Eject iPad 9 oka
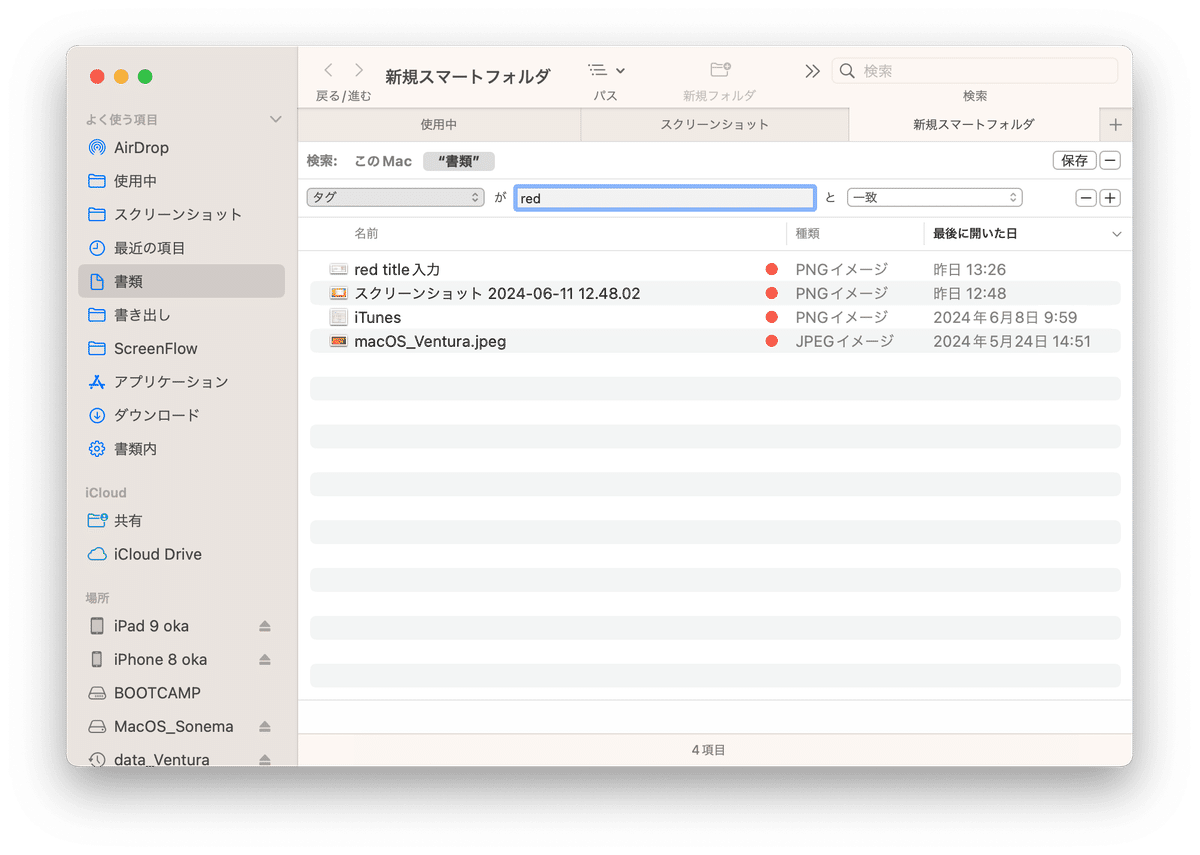The width and height of the screenshot is (1200, 855). coord(265,626)
